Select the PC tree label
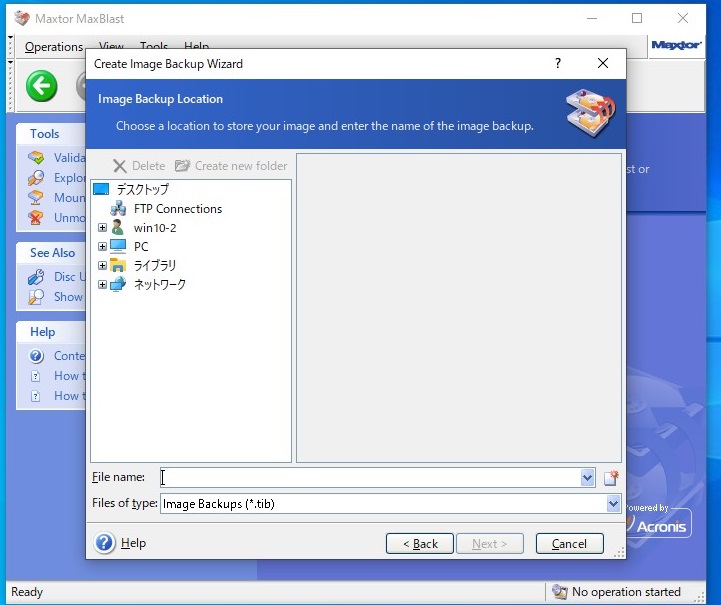The width and height of the screenshot is (721, 605). click(141, 247)
